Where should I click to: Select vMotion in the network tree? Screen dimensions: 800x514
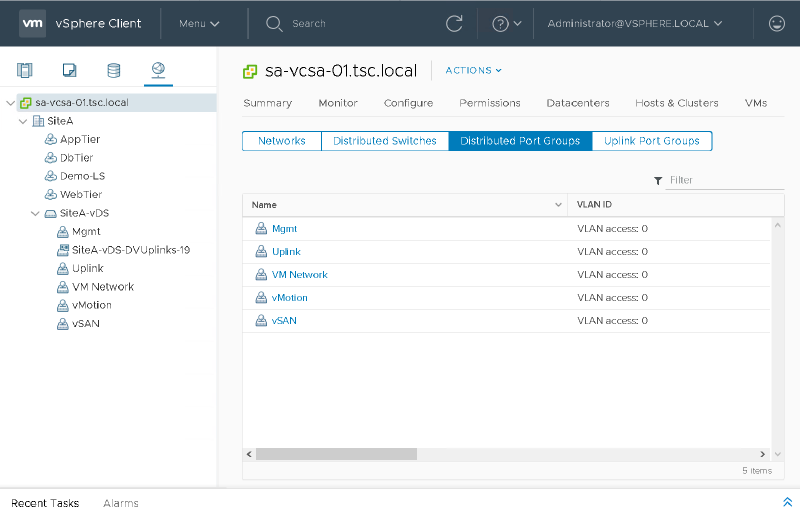pyautogui.click(x=92, y=305)
